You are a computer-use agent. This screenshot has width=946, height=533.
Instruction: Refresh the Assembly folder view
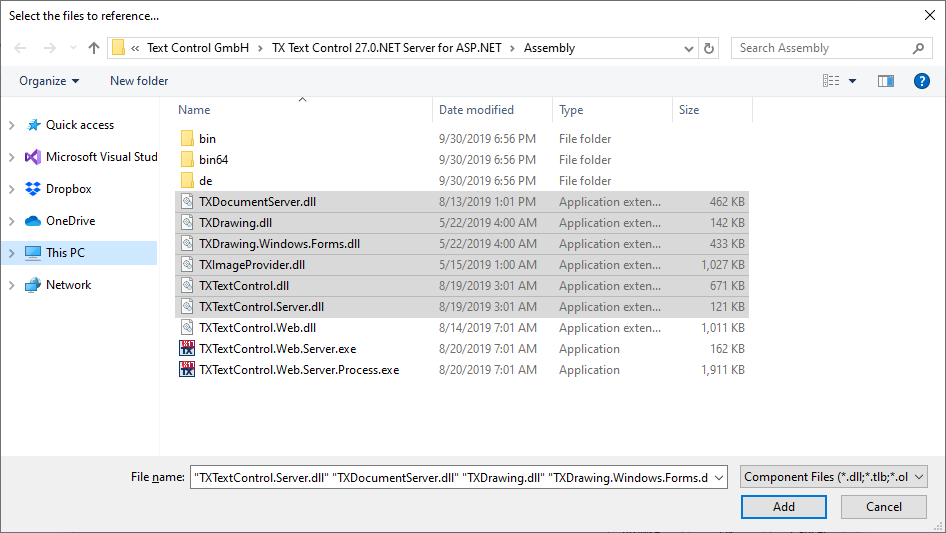[x=709, y=48]
